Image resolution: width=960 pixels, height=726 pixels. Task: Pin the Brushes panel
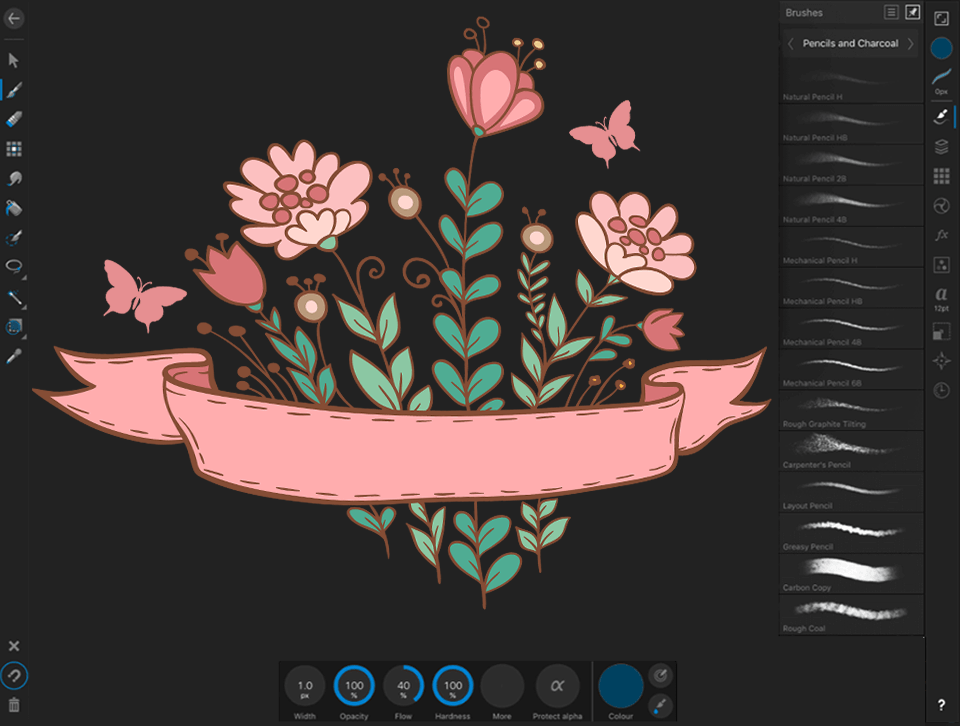(x=911, y=12)
